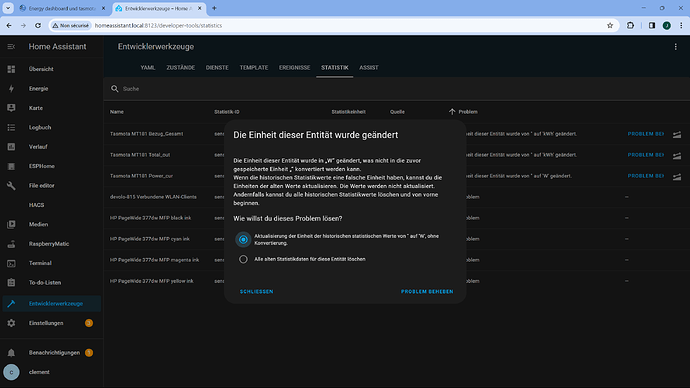Open File editor wrench icon

coord(11,186)
